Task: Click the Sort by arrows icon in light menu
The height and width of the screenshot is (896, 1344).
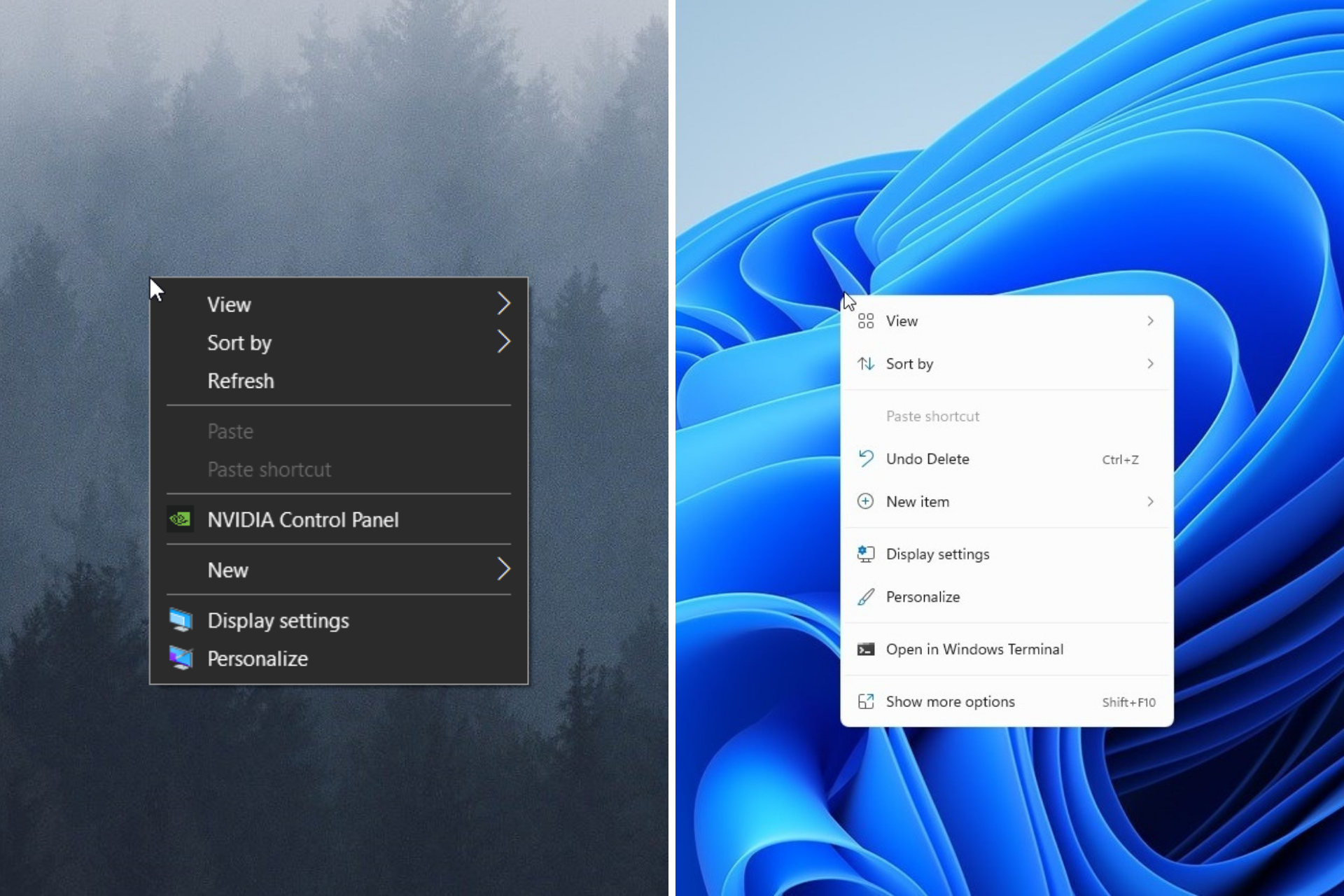Action: pos(866,363)
